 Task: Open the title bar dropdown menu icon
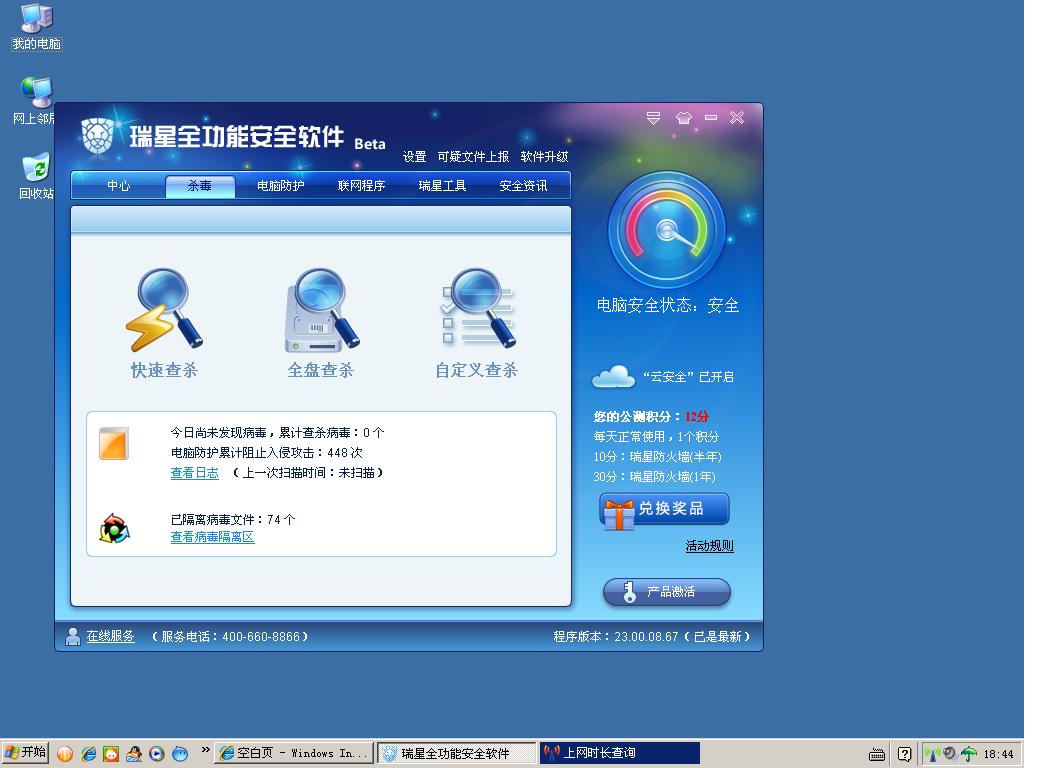coord(653,118)
